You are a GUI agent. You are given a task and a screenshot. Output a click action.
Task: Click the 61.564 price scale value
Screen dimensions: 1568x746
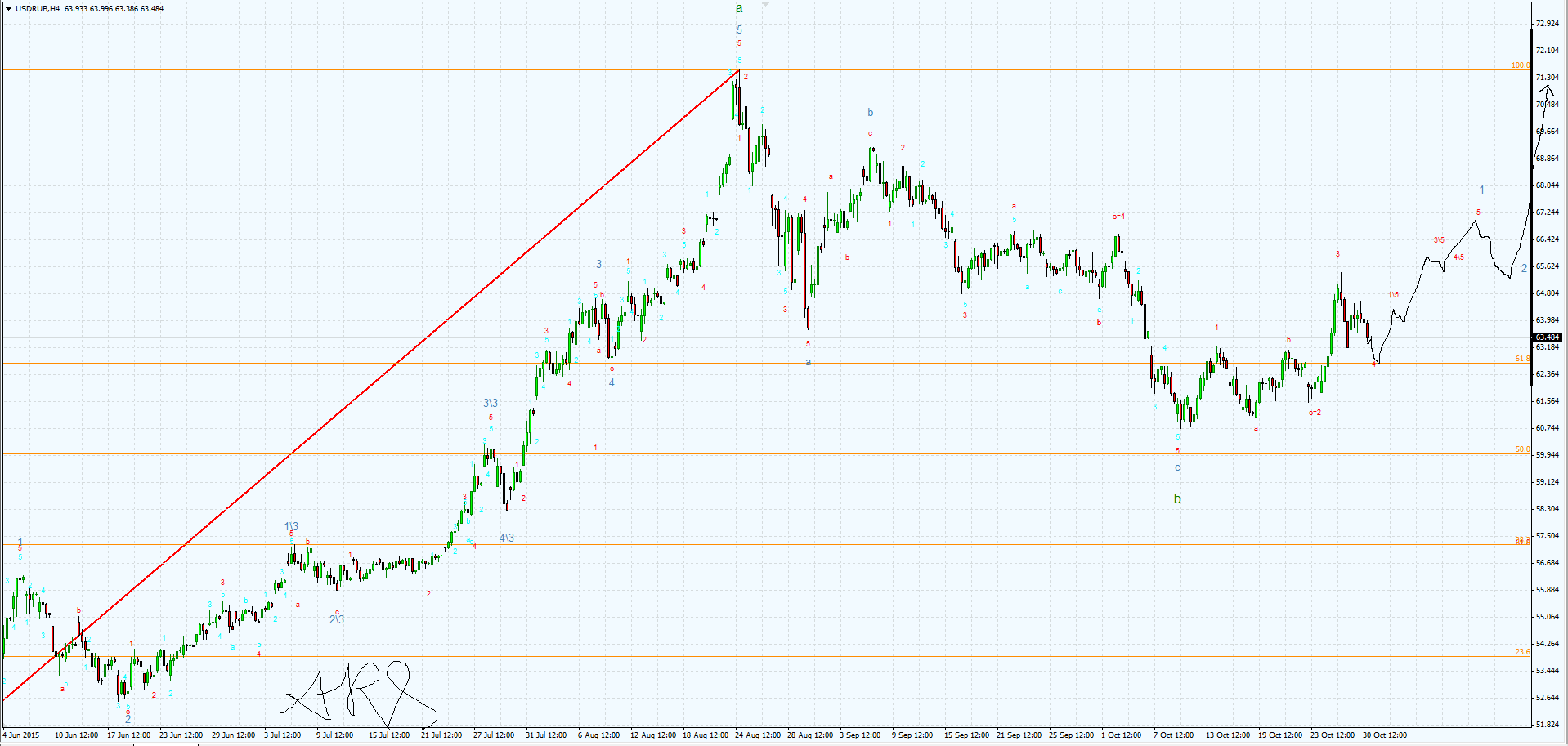1547,401
